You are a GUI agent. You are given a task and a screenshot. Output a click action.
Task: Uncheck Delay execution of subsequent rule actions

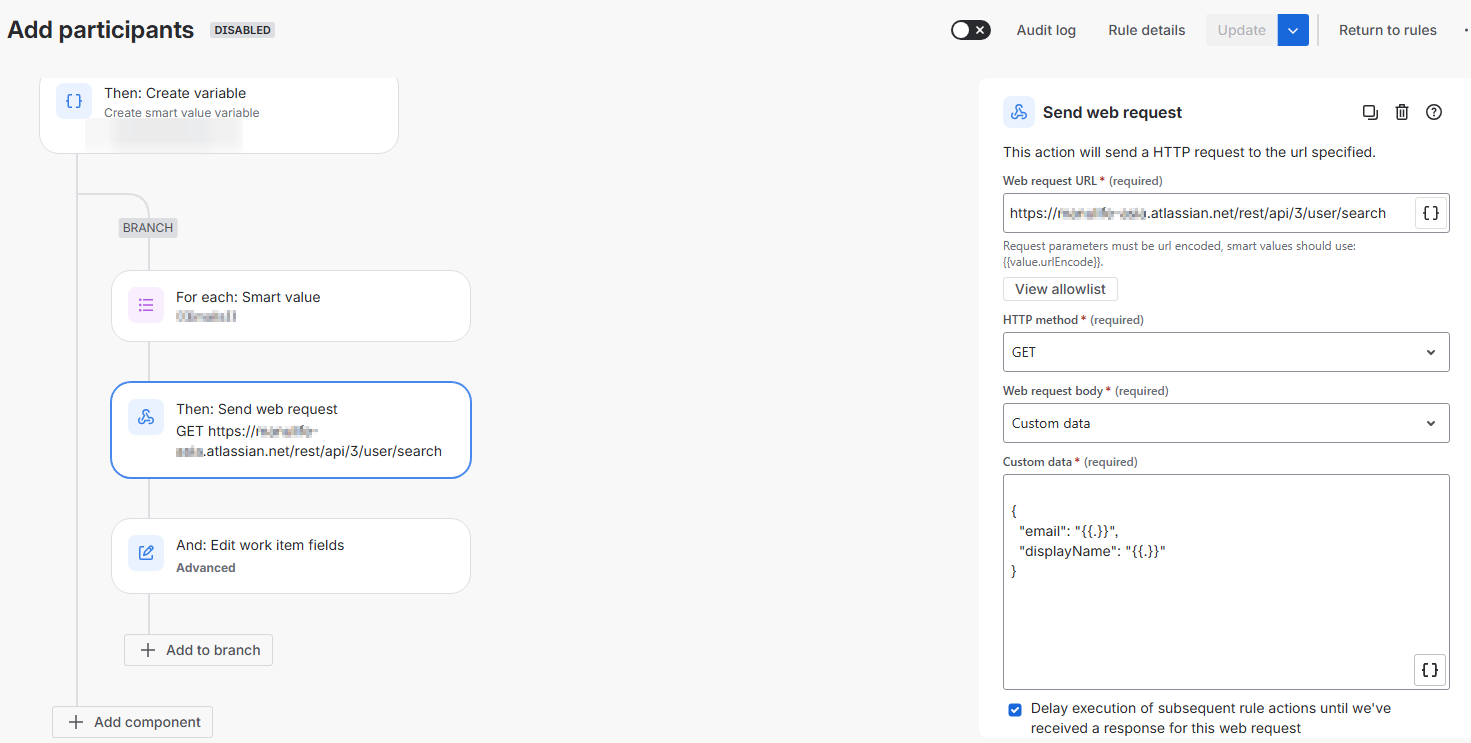coord(1015,709)
